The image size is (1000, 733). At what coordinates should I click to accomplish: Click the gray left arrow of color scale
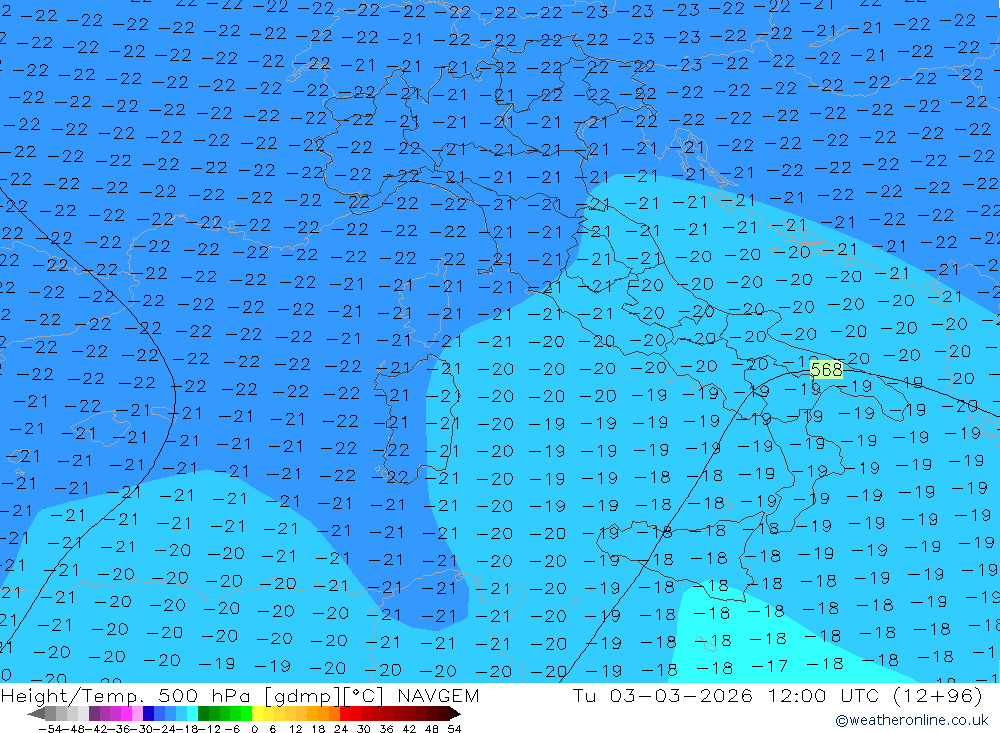click(36, 714)
